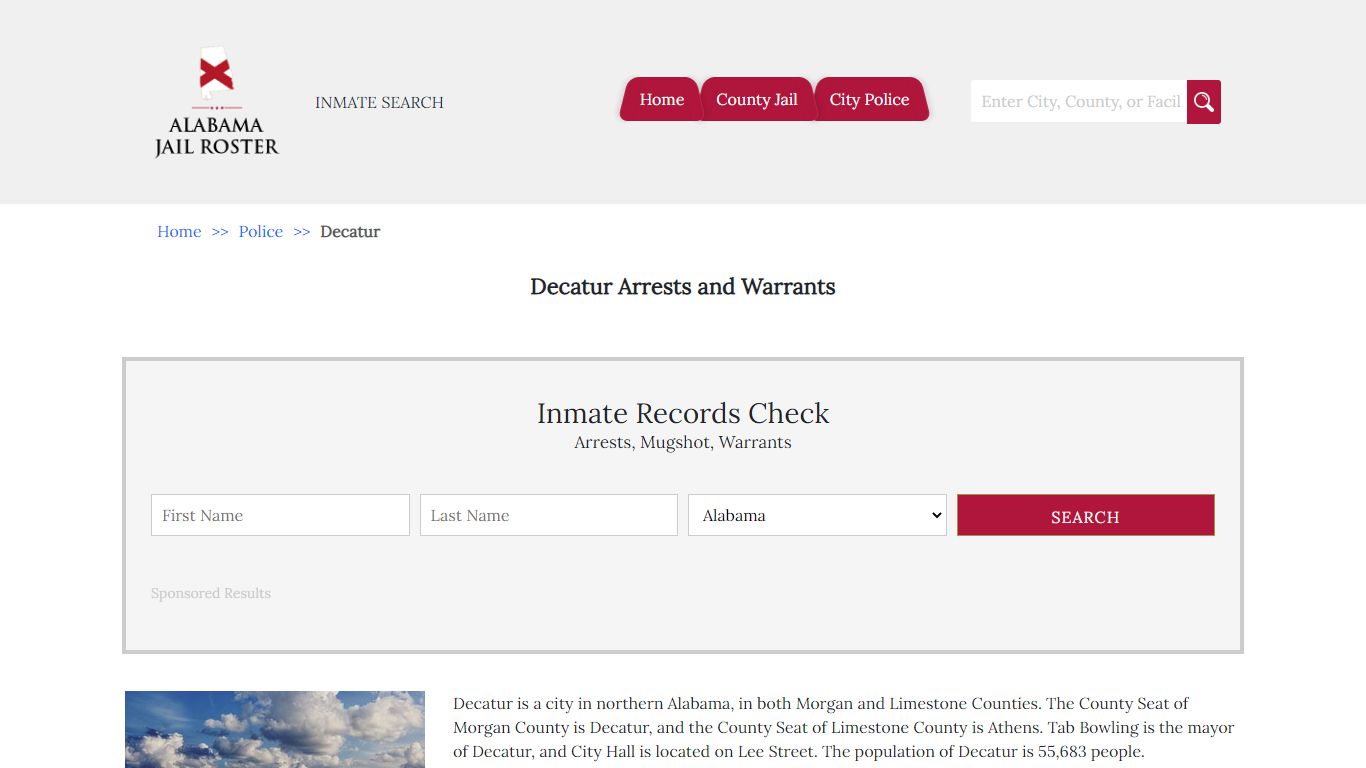Open the City Police navigation tab
The height and width of the screenshot is (768, 1366).
[x=870, y=99]
